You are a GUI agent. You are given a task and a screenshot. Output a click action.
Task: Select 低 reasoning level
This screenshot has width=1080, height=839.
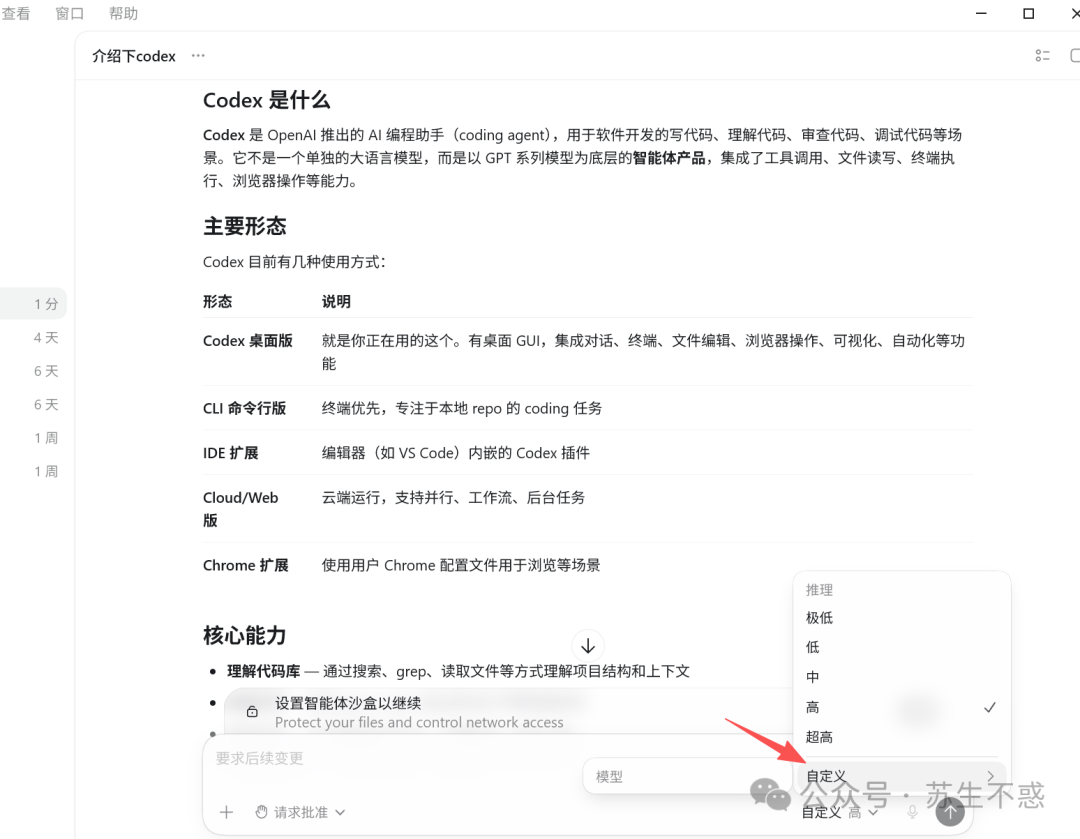click(x=902, y=647)
